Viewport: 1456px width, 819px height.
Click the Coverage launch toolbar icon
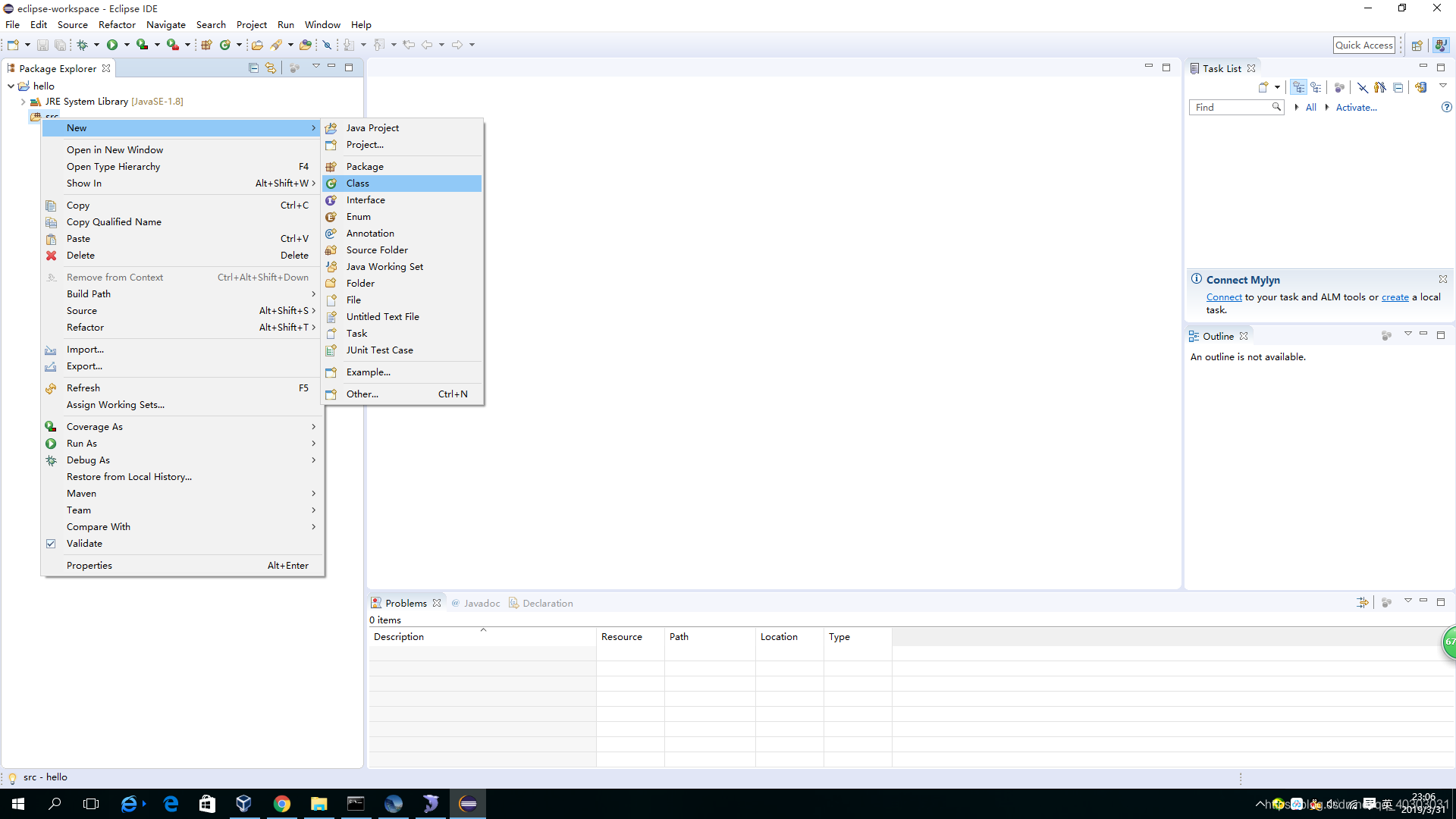click(x=142, y=45)
